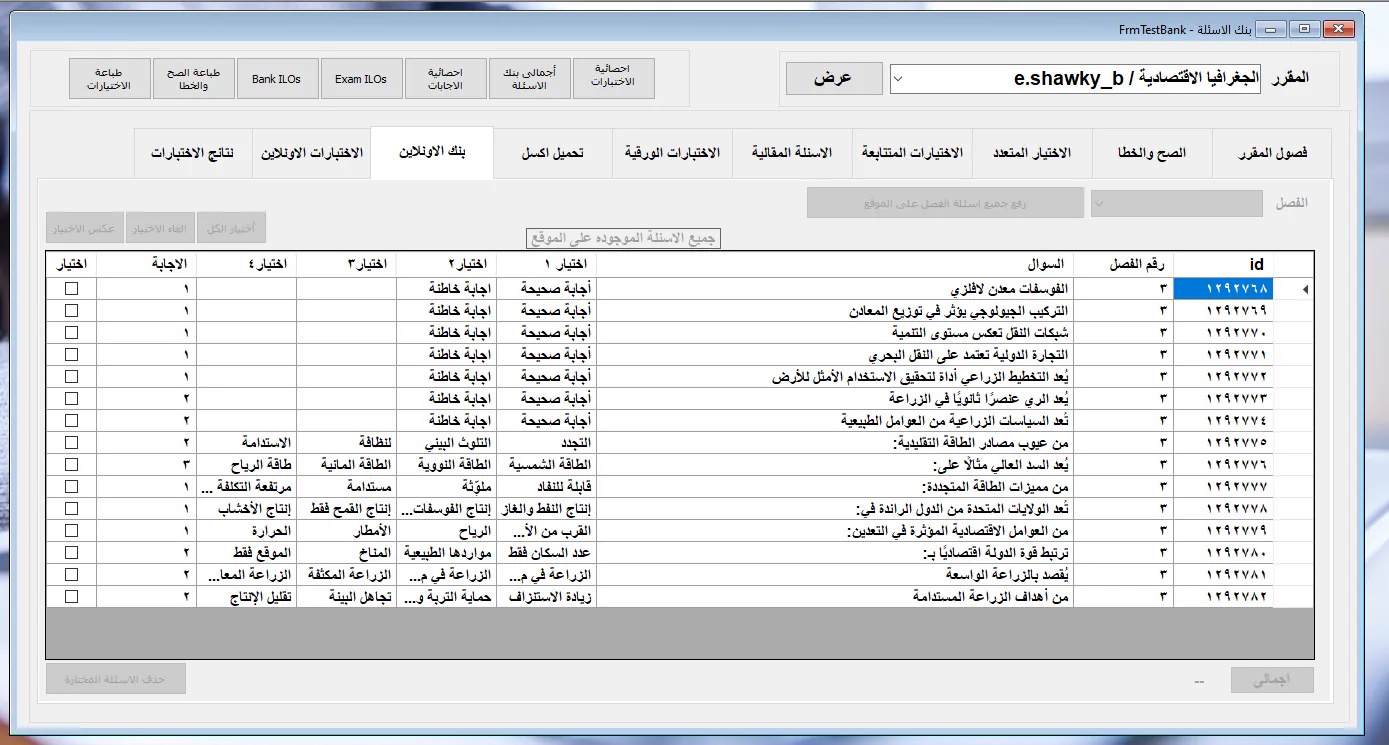Screen dimensions: 1389x745
Task: Click the احصائية الاجابات toolbar button
Action: click(446, 79)
